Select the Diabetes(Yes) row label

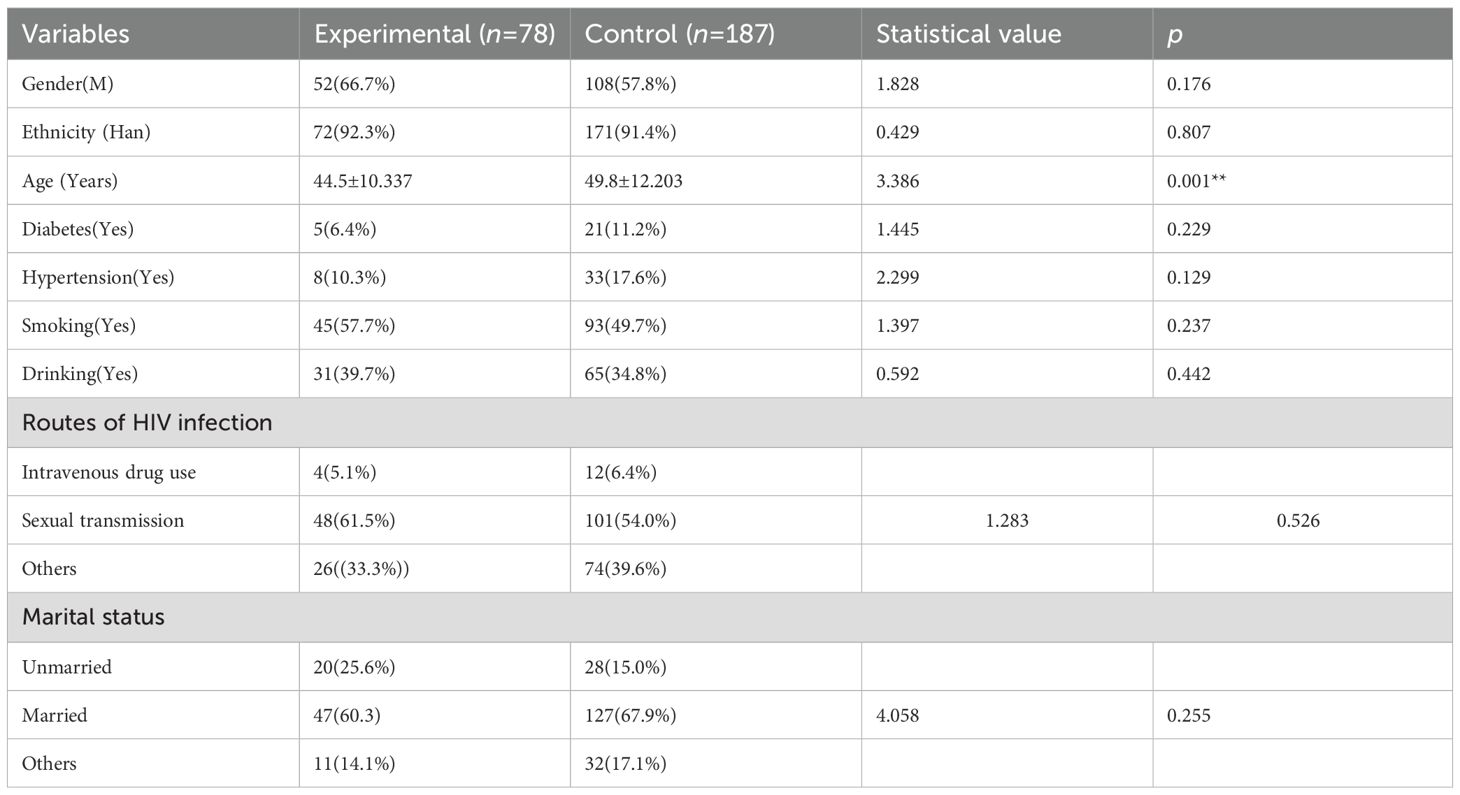78,229
